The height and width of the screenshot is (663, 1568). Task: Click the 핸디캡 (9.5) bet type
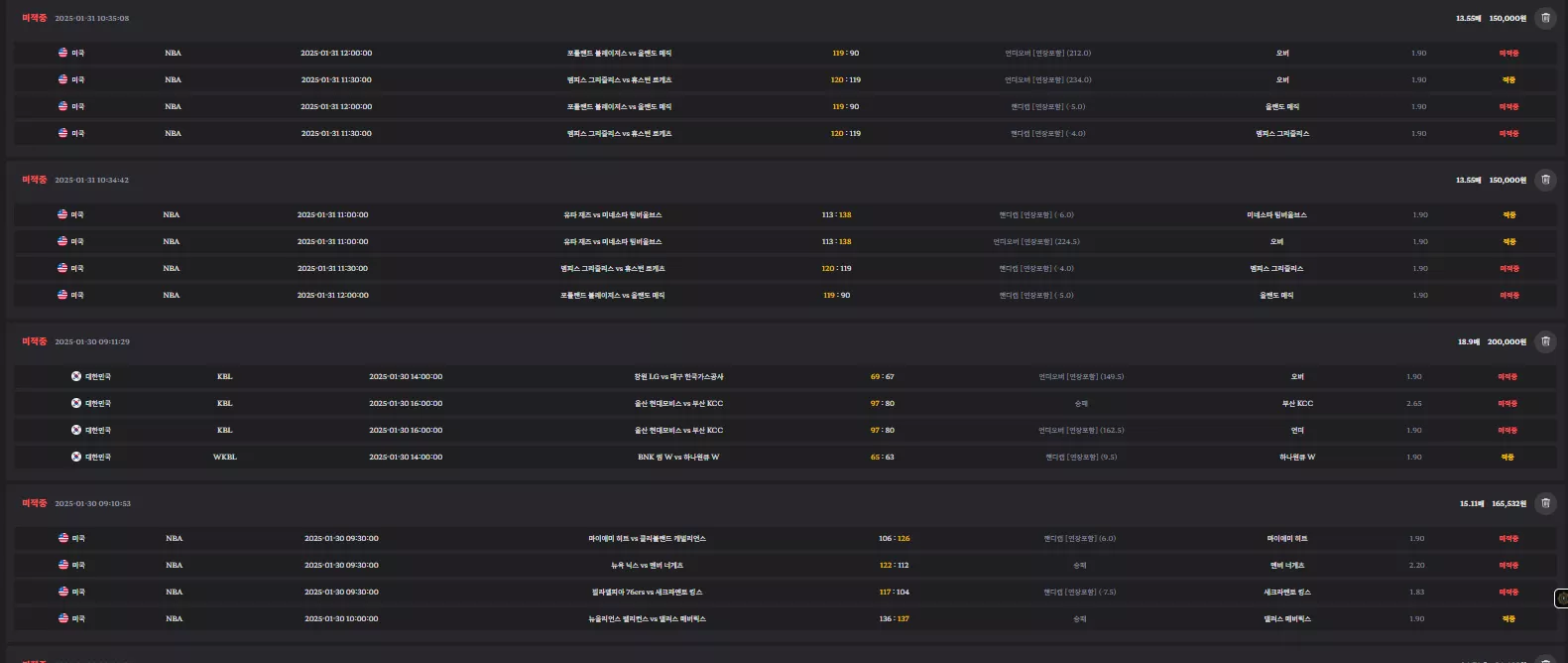(1081, 458)
